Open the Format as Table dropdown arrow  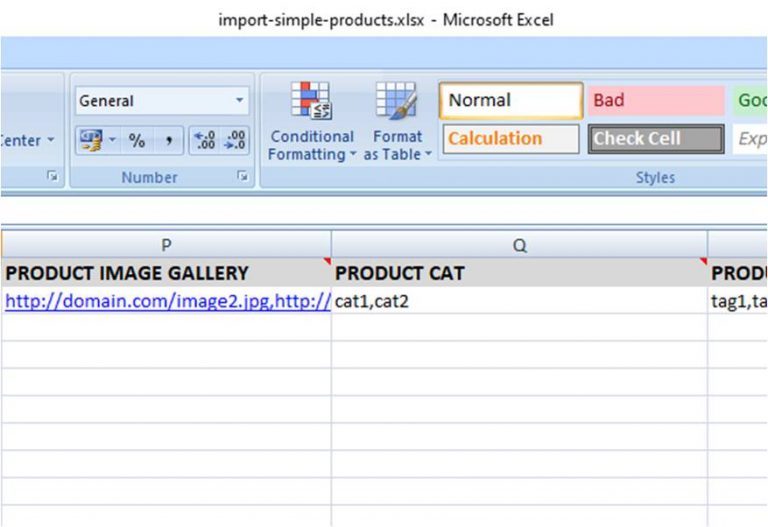tap(429, 154)
